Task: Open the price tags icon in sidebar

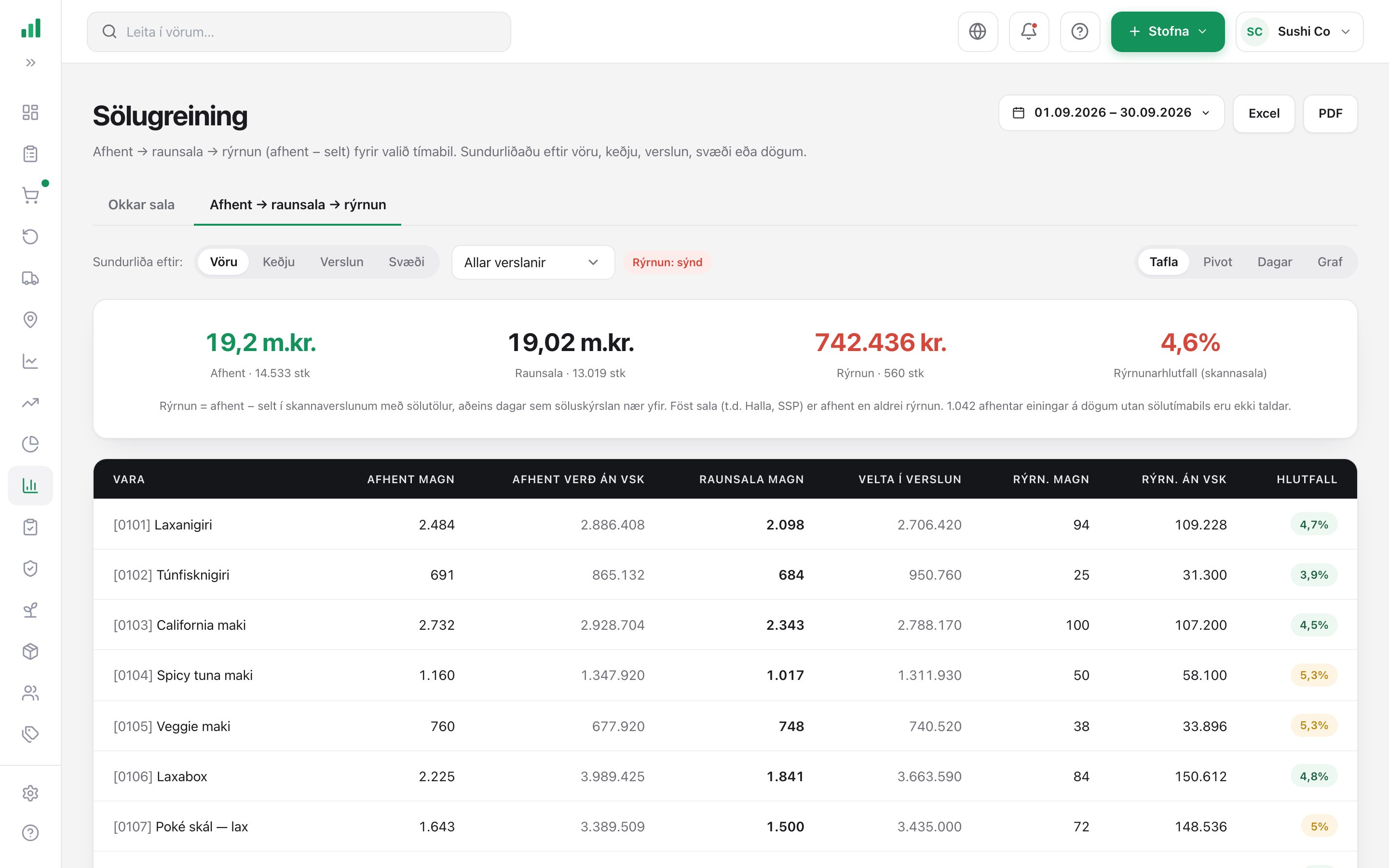Action: pyautogui.click(x=30, y=734)
